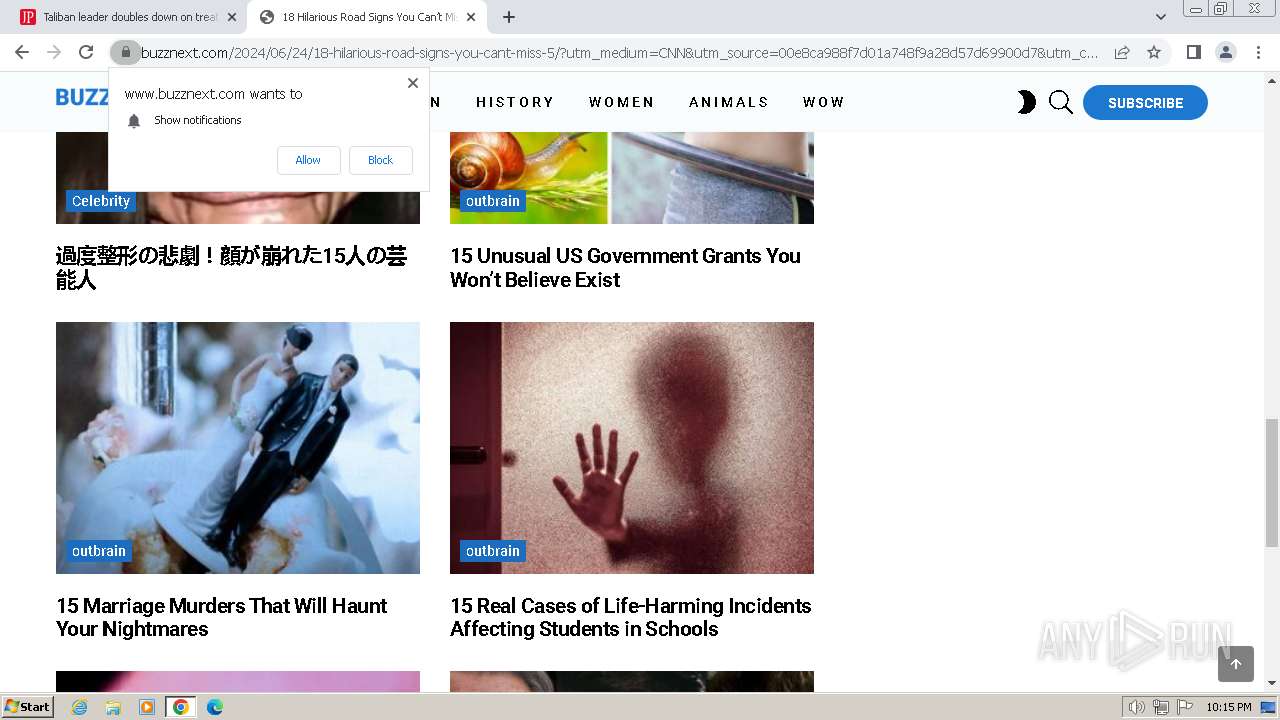Open 15 Real Cases of Life-Harming Incidents article
The image size is (1280, 720).
(631, 617)
